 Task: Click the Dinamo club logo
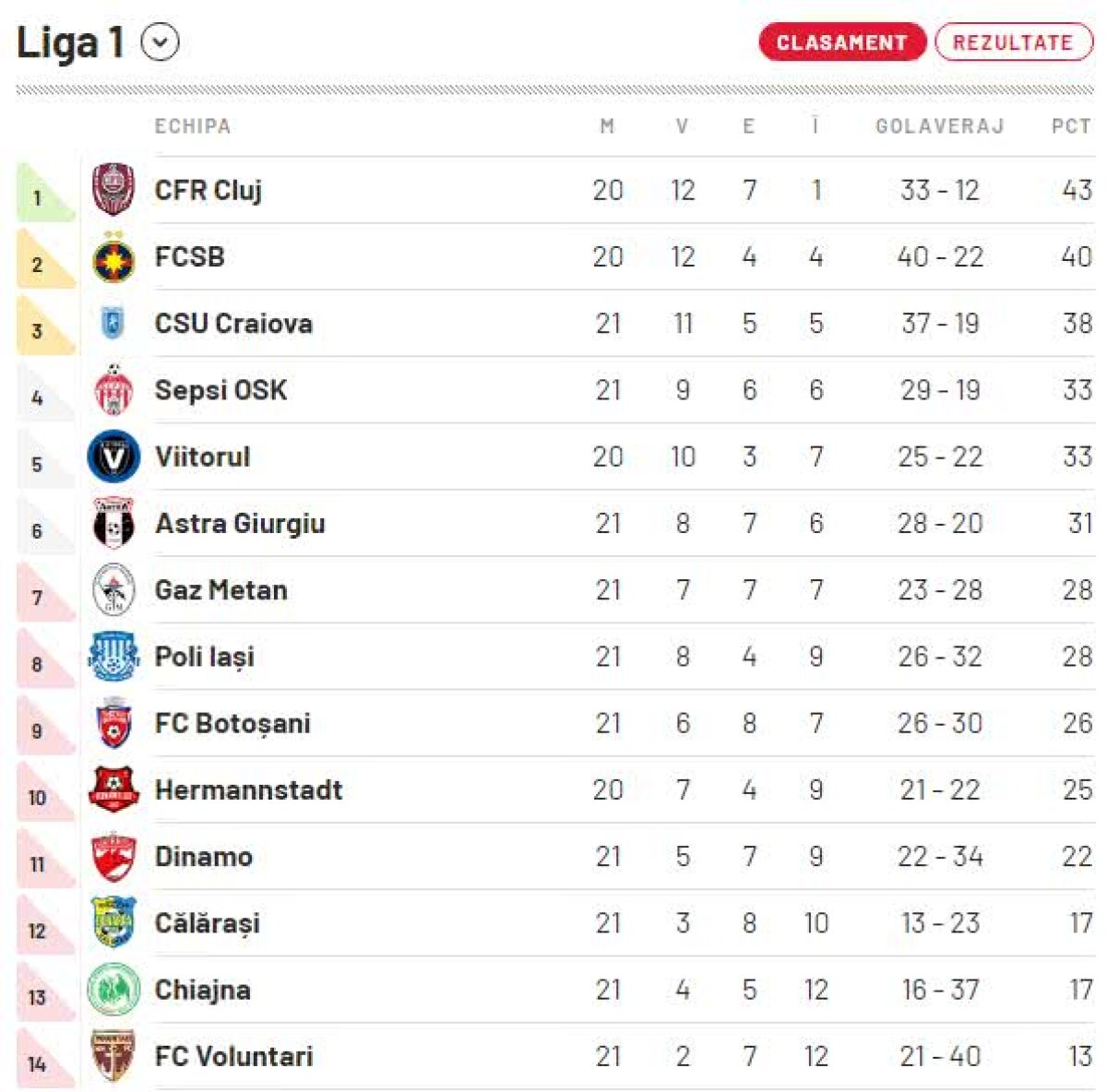[x=113, y=857]
